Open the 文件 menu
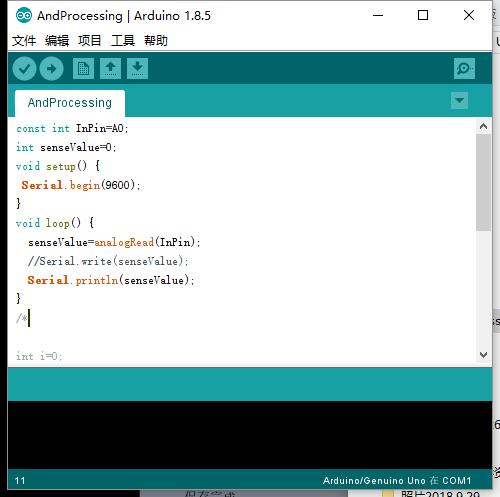 (x=24, y=41)
